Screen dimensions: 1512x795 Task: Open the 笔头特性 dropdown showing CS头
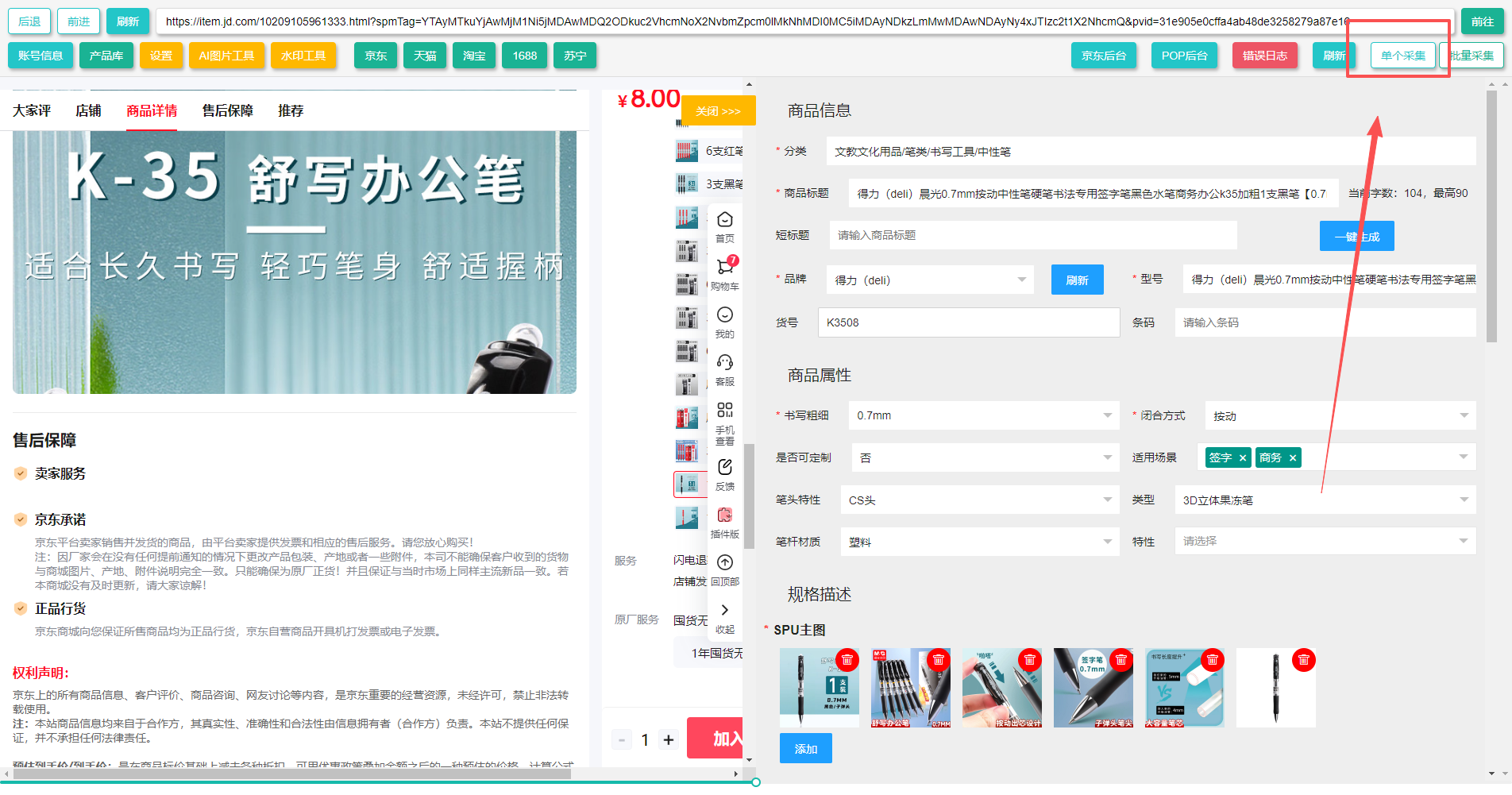click(980, 500)
